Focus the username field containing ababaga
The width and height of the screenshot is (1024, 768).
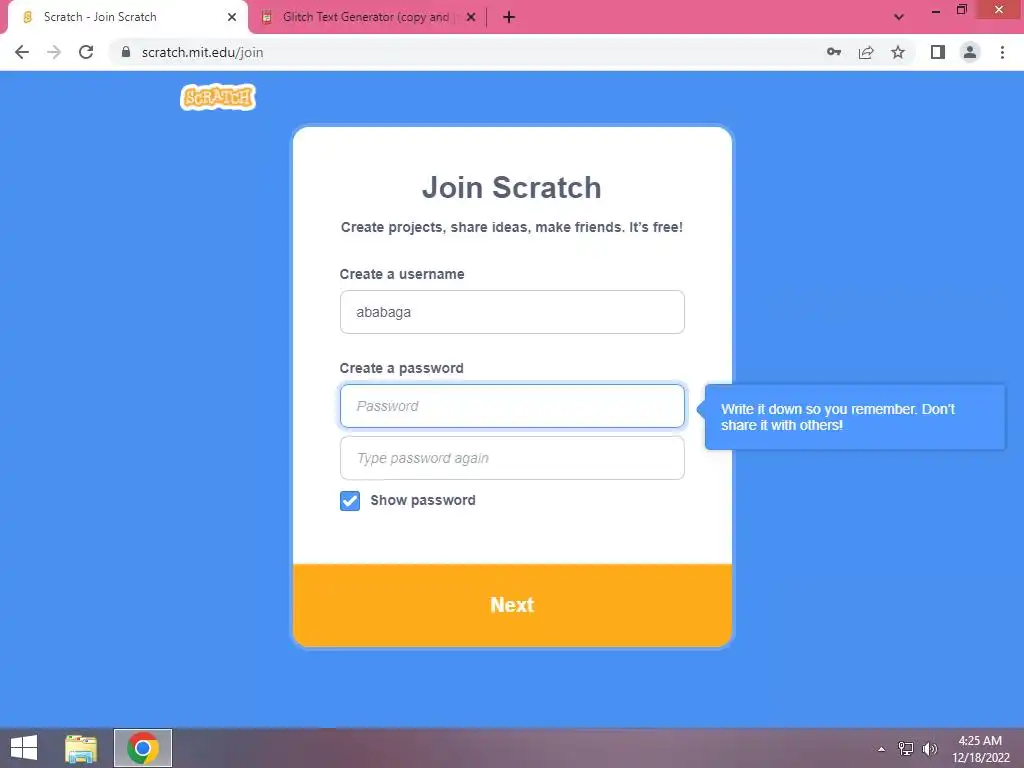click(x=512, y=312)
